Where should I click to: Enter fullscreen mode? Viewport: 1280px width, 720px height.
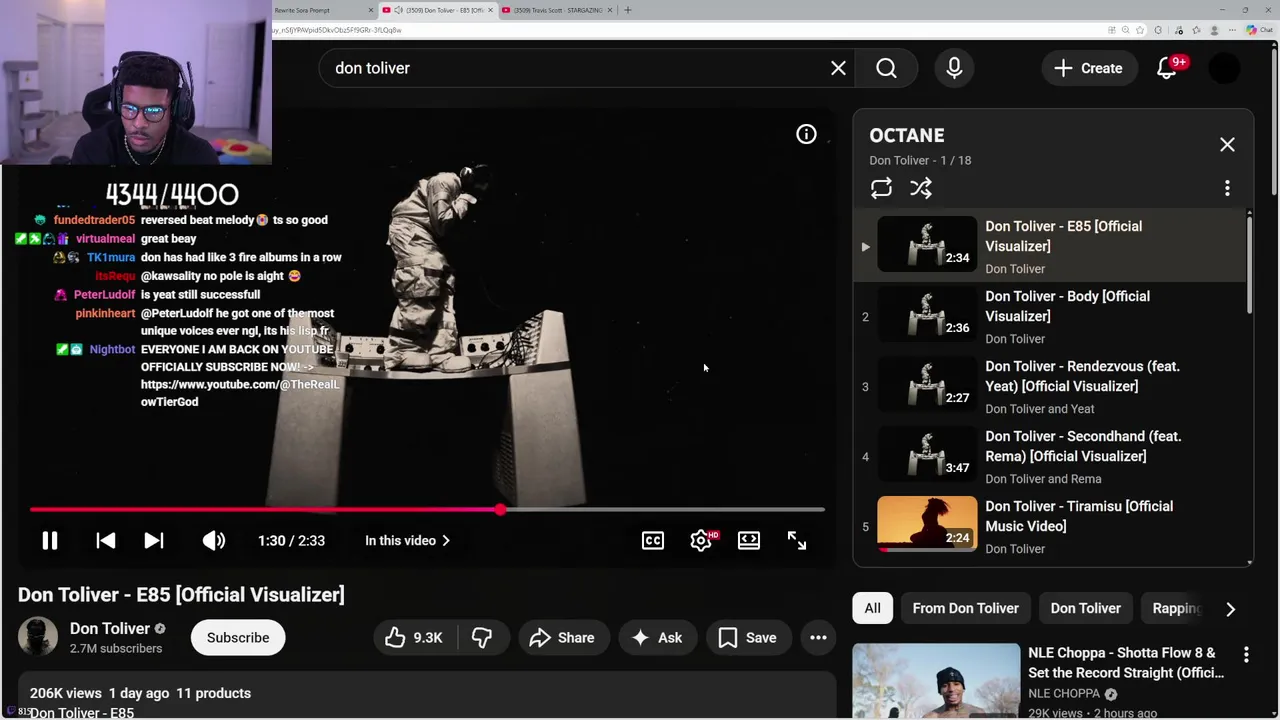pyautogui.click(x=796, y=540)
